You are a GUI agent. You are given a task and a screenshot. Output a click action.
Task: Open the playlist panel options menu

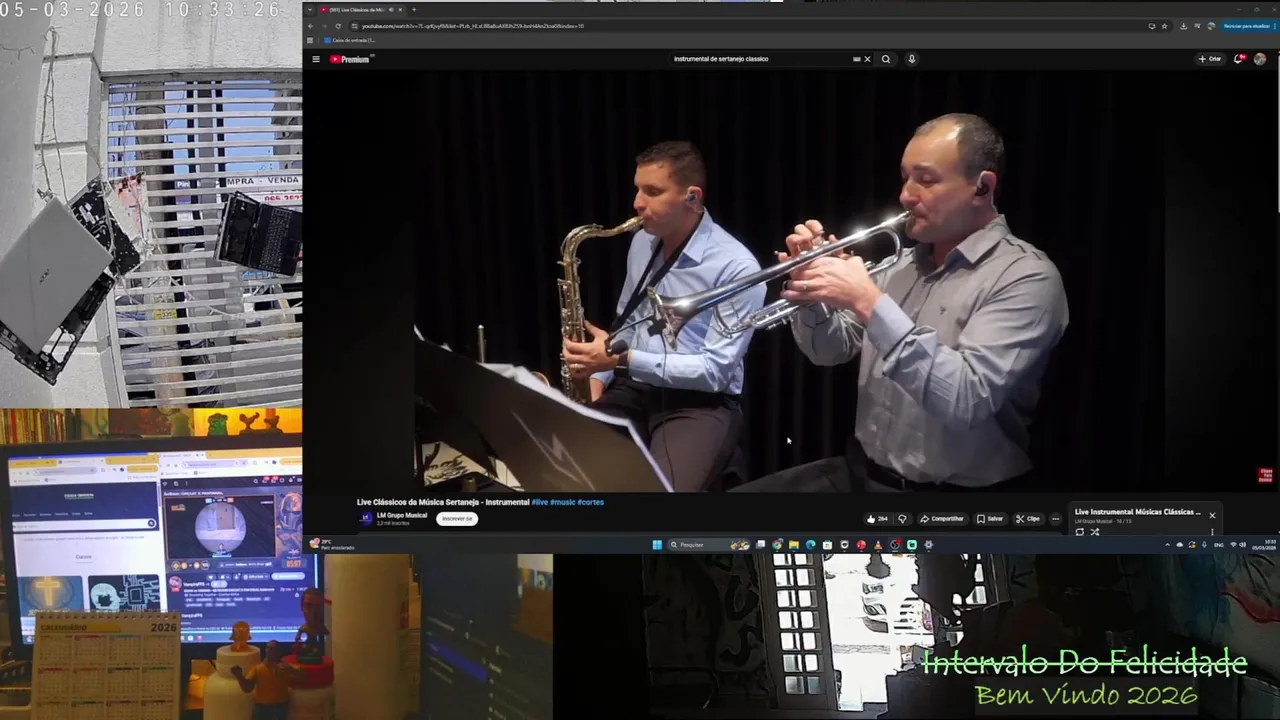click(x=1212, y=532)
